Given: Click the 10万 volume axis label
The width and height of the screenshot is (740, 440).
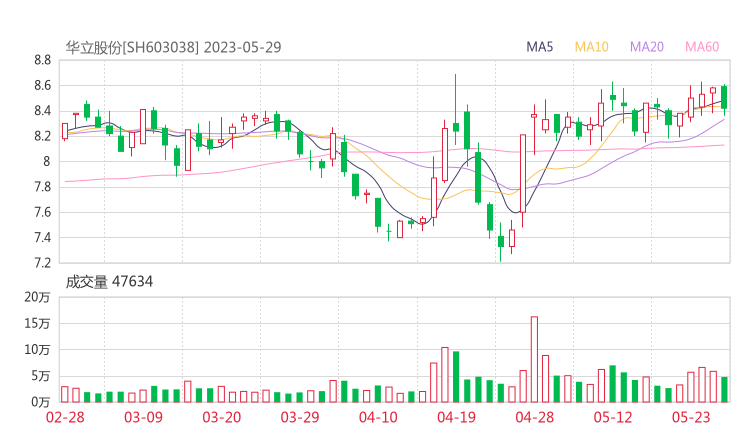Looking at the screenshot, I should tap(37, 350).
